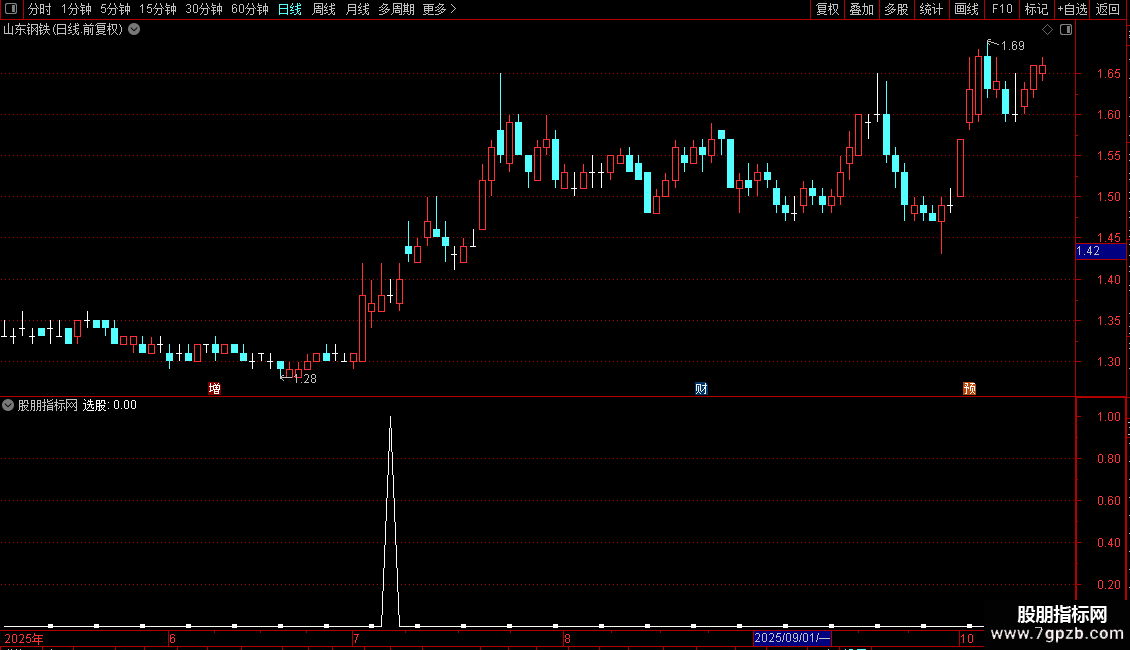Click the 叠加 overlay button
Image resolution: width=1130 pixels, height=650 pixels.
pyautogui.click(x=861, y=9)
